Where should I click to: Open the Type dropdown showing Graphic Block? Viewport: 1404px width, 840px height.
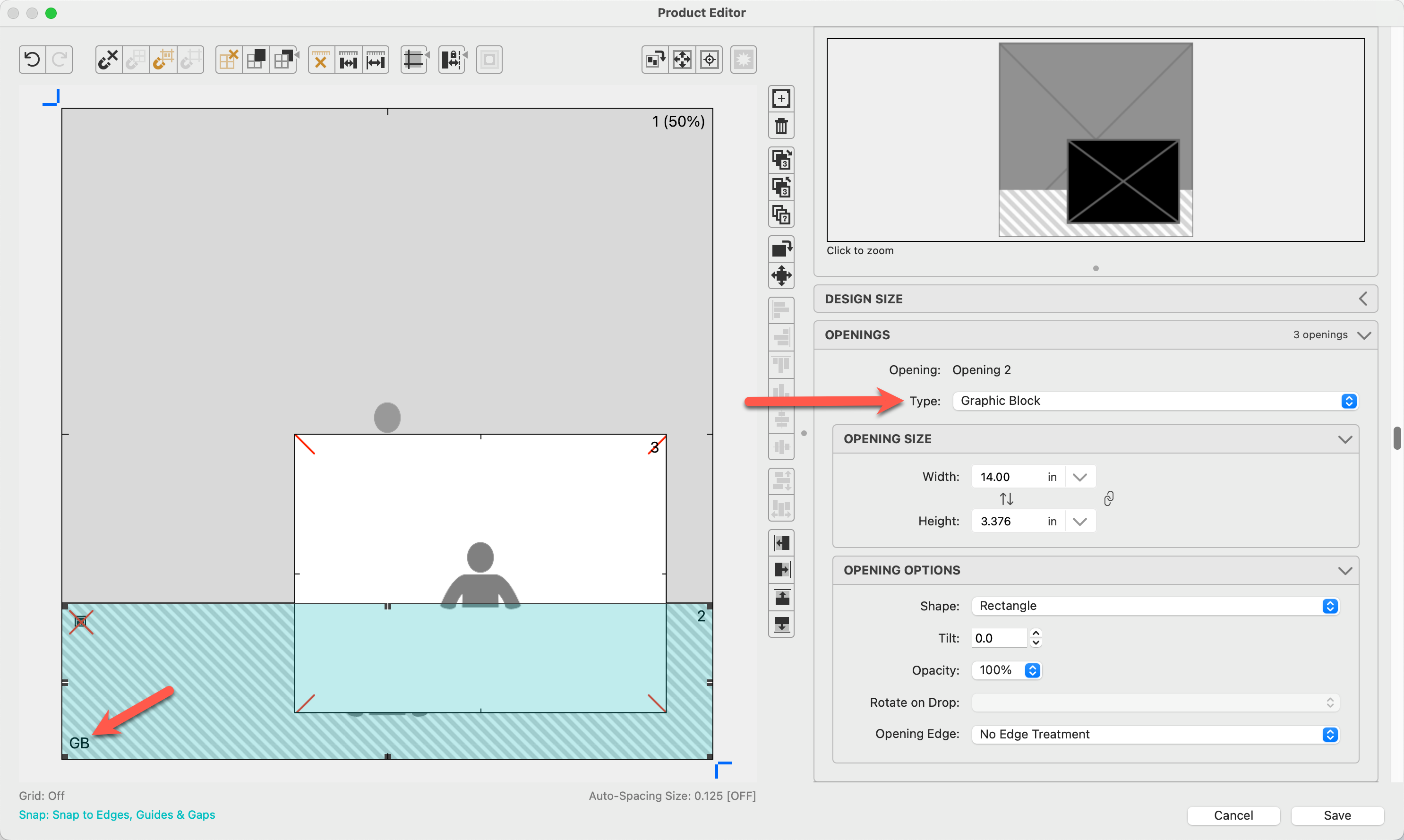pyautogui.click(x=1155, y=401)
